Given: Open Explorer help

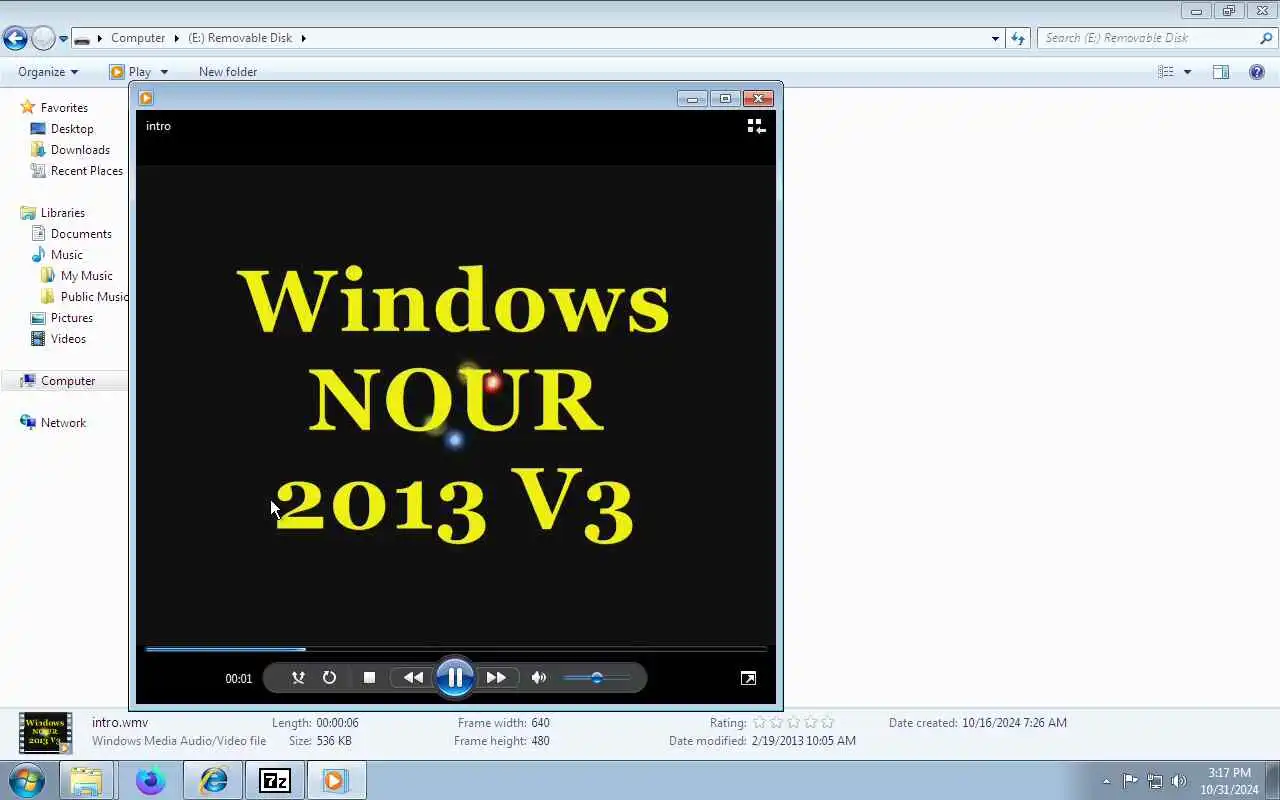Looking at the screenshot, I should (1257, 72).
